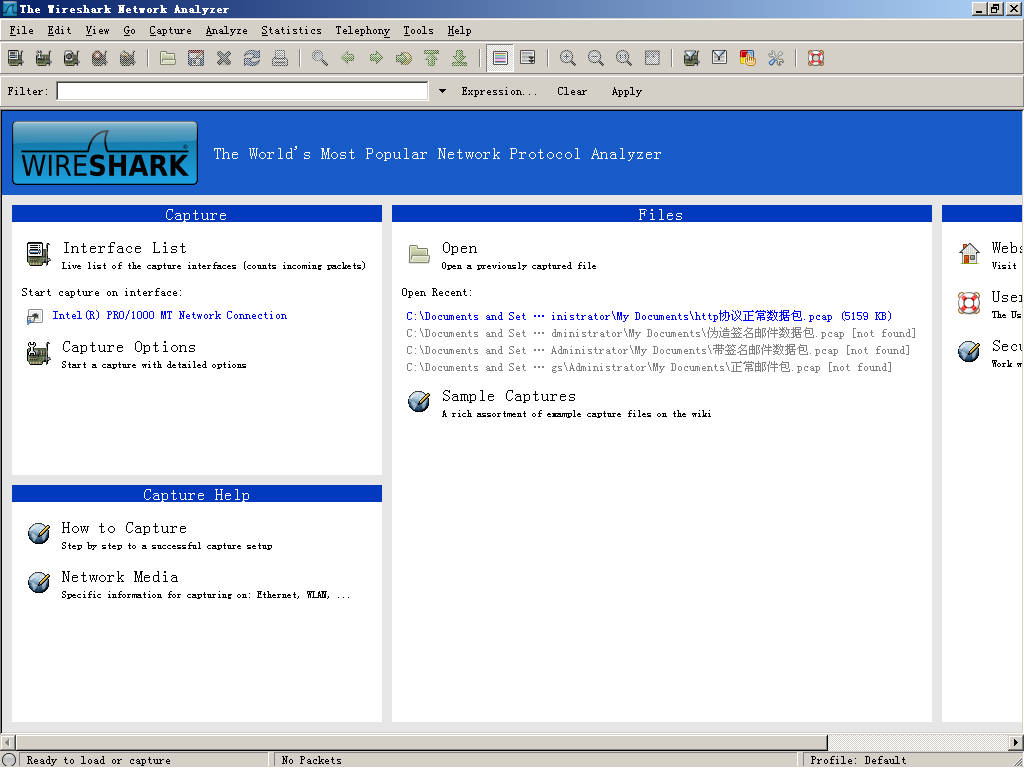1024x768 pixels.
Task: Click Start new live capture toolbar icon
Action: (x=72, y=58)
